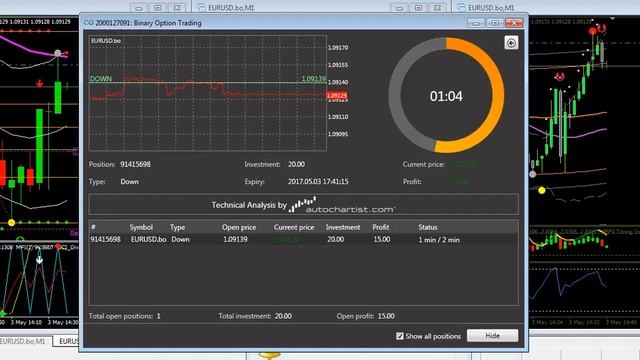Viewport: 640px width, 360px height.
Task: Click the Open price column header
Action: pyautogui.click(x=239, y=227)
